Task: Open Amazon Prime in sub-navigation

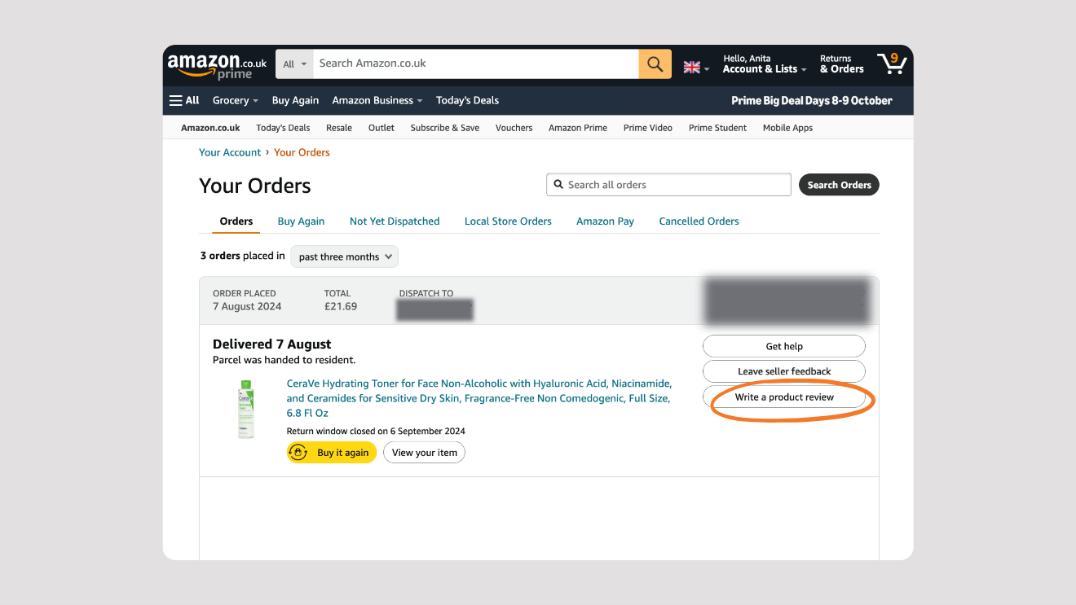Action: pos(578,128)
